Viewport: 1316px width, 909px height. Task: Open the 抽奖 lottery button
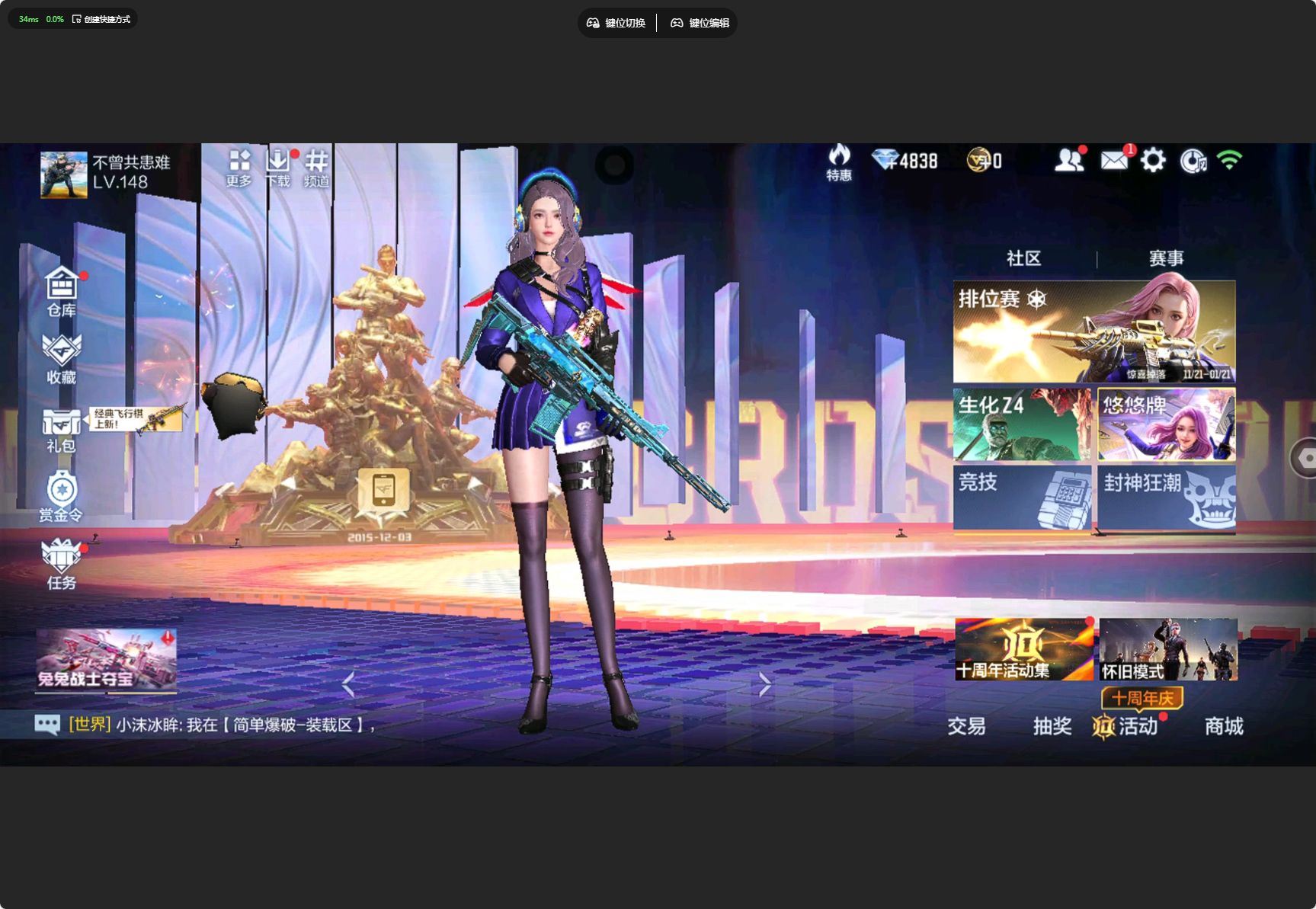(x=1052, y=726)
